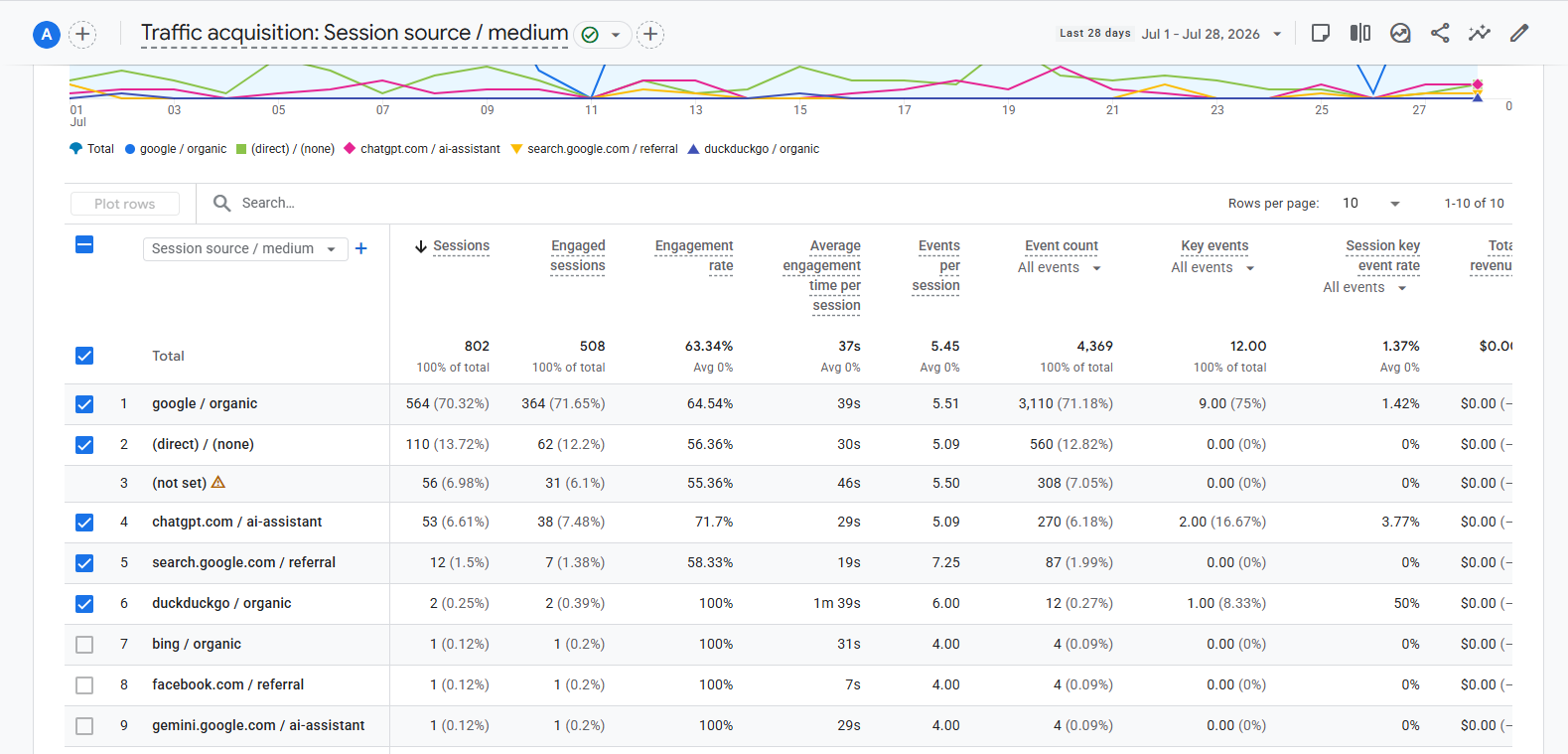Uncheck the Total row checkbox
This screenshot has width=1568, height=754.
pyautogui.click(x=84, y=356)
